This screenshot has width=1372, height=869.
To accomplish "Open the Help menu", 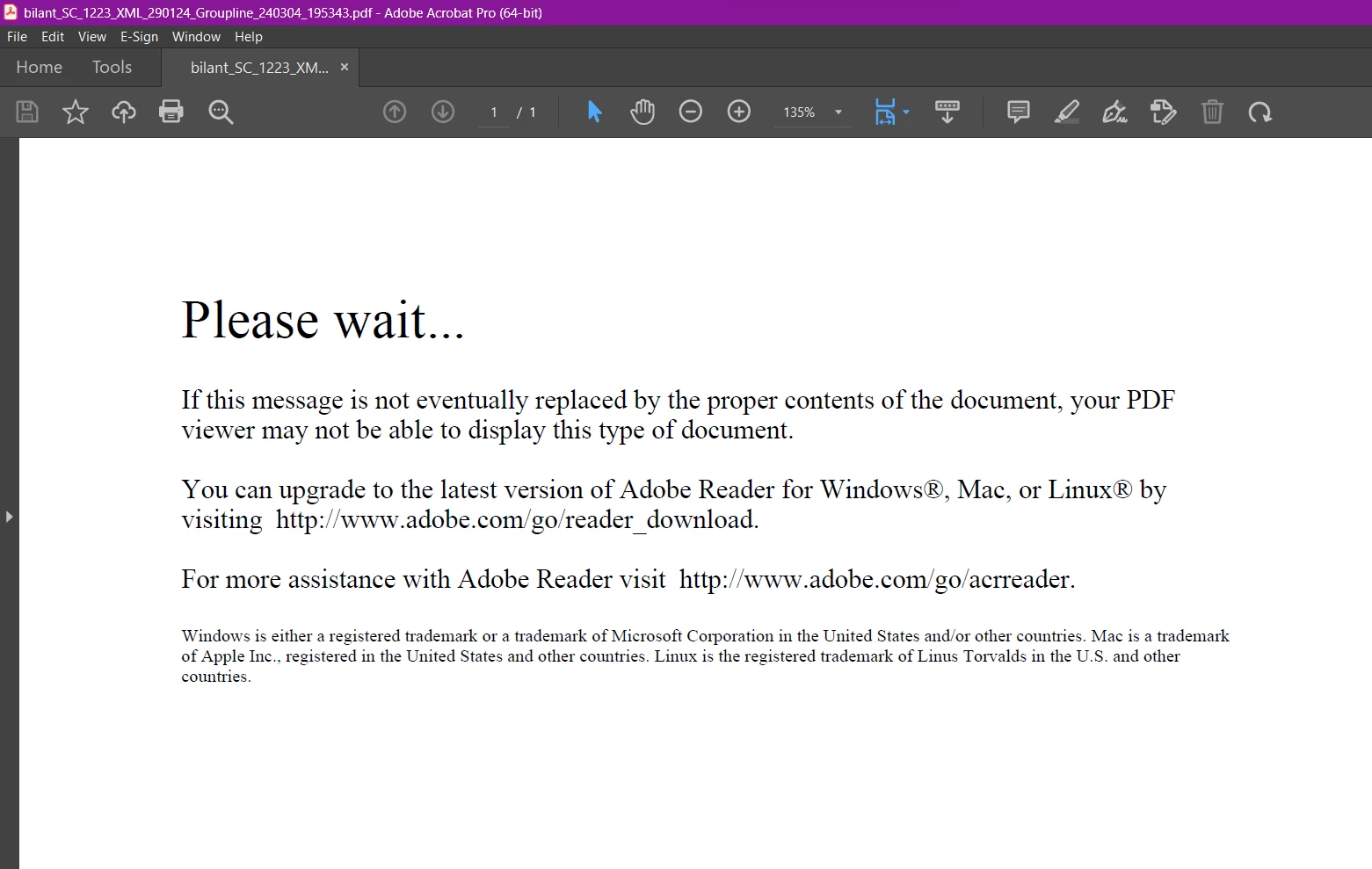I will (x=249, y=37).
